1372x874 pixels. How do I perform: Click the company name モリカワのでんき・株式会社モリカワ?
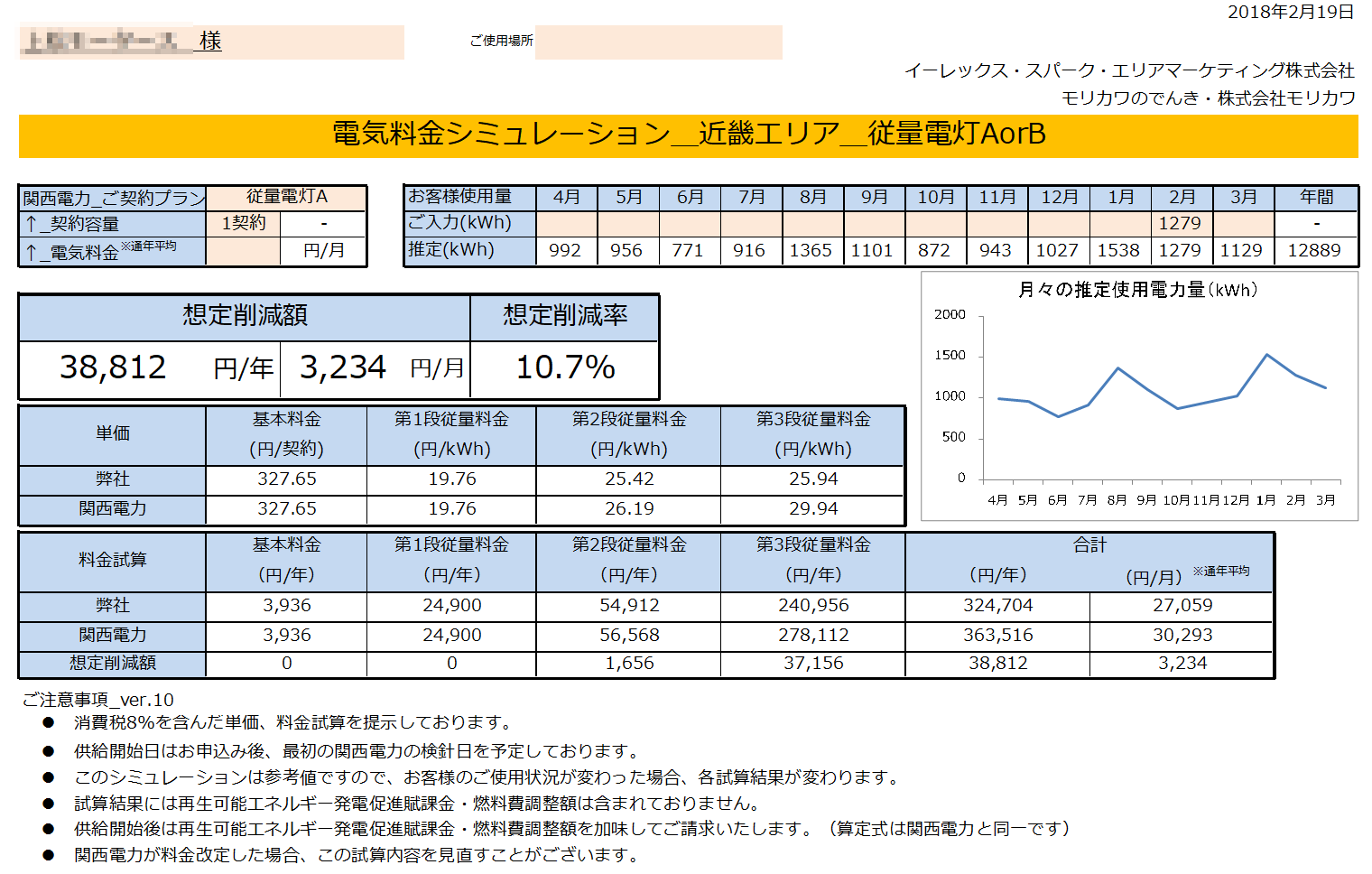(1209, 98)
